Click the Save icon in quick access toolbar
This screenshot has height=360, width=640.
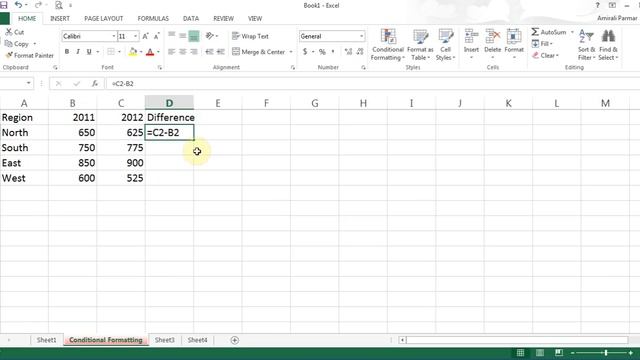[4, 5]
